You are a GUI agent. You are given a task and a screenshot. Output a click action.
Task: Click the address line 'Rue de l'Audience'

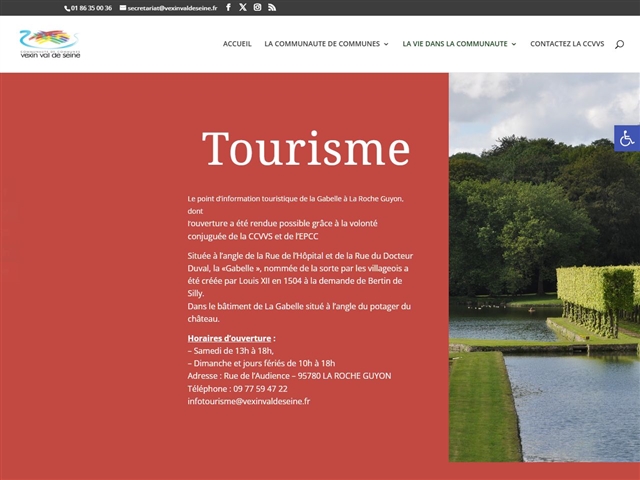pos(289,376)
